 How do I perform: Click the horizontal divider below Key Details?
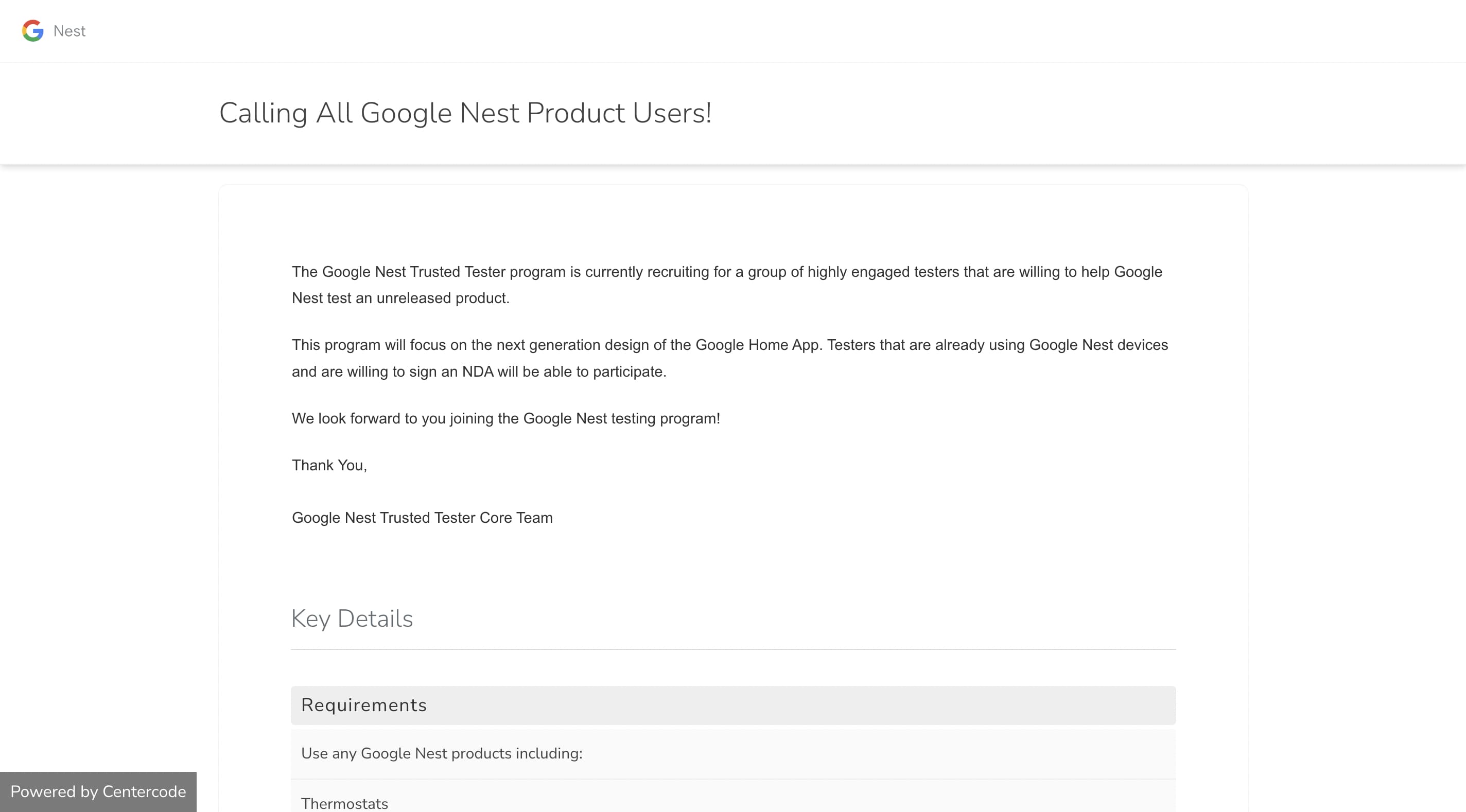point(733,649)
